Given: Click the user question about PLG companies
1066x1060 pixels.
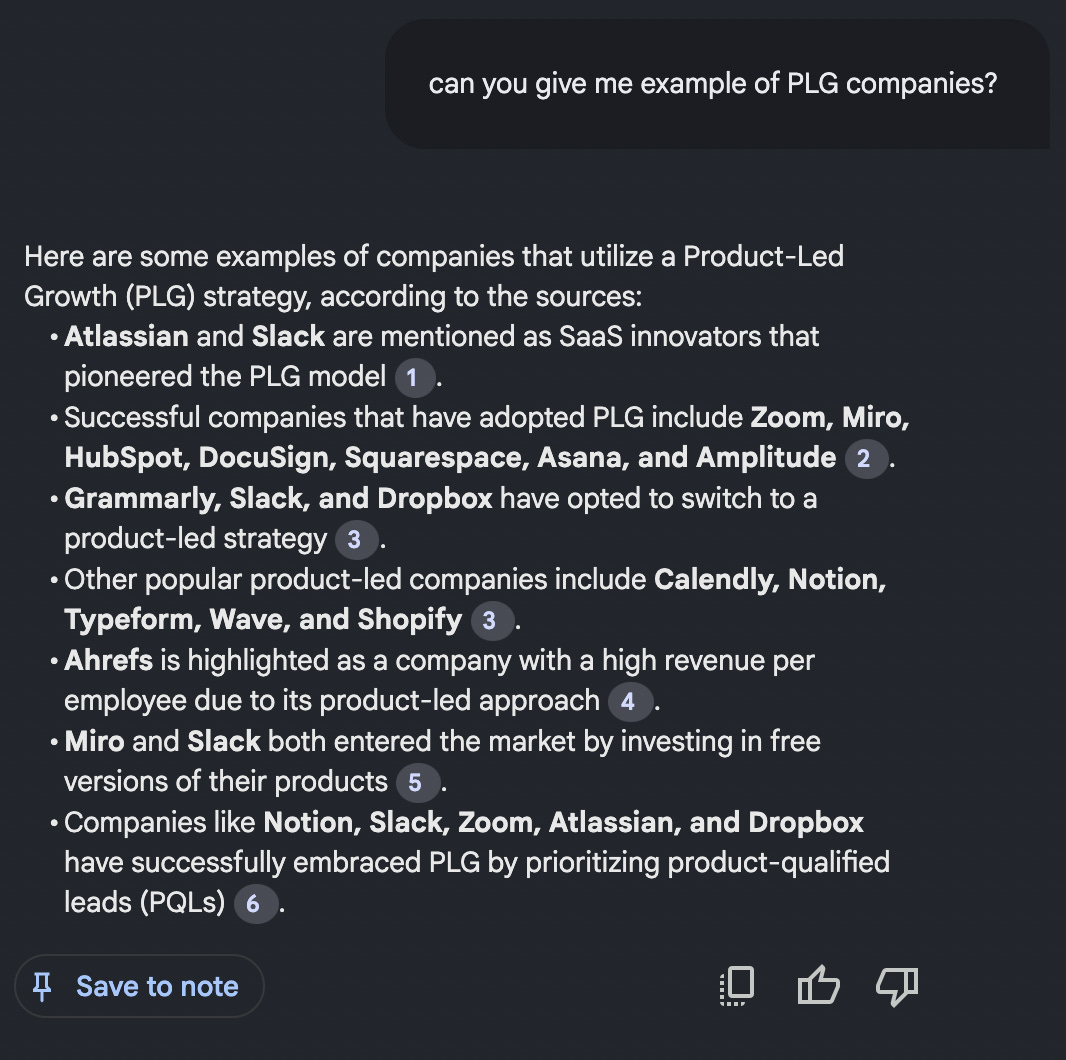Looking at the screenshot, I should [x=713, y=83].
